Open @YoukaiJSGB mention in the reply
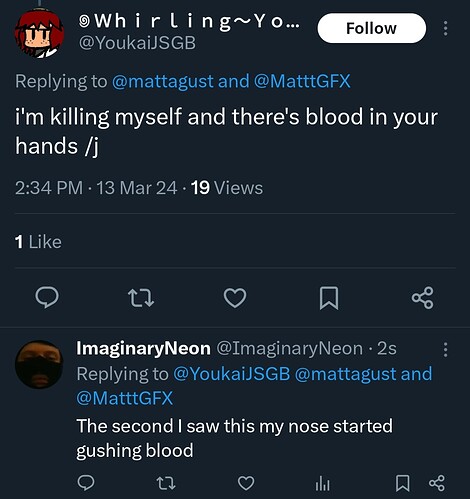Screen dimensions: 470x499 [x=232, y=374]
